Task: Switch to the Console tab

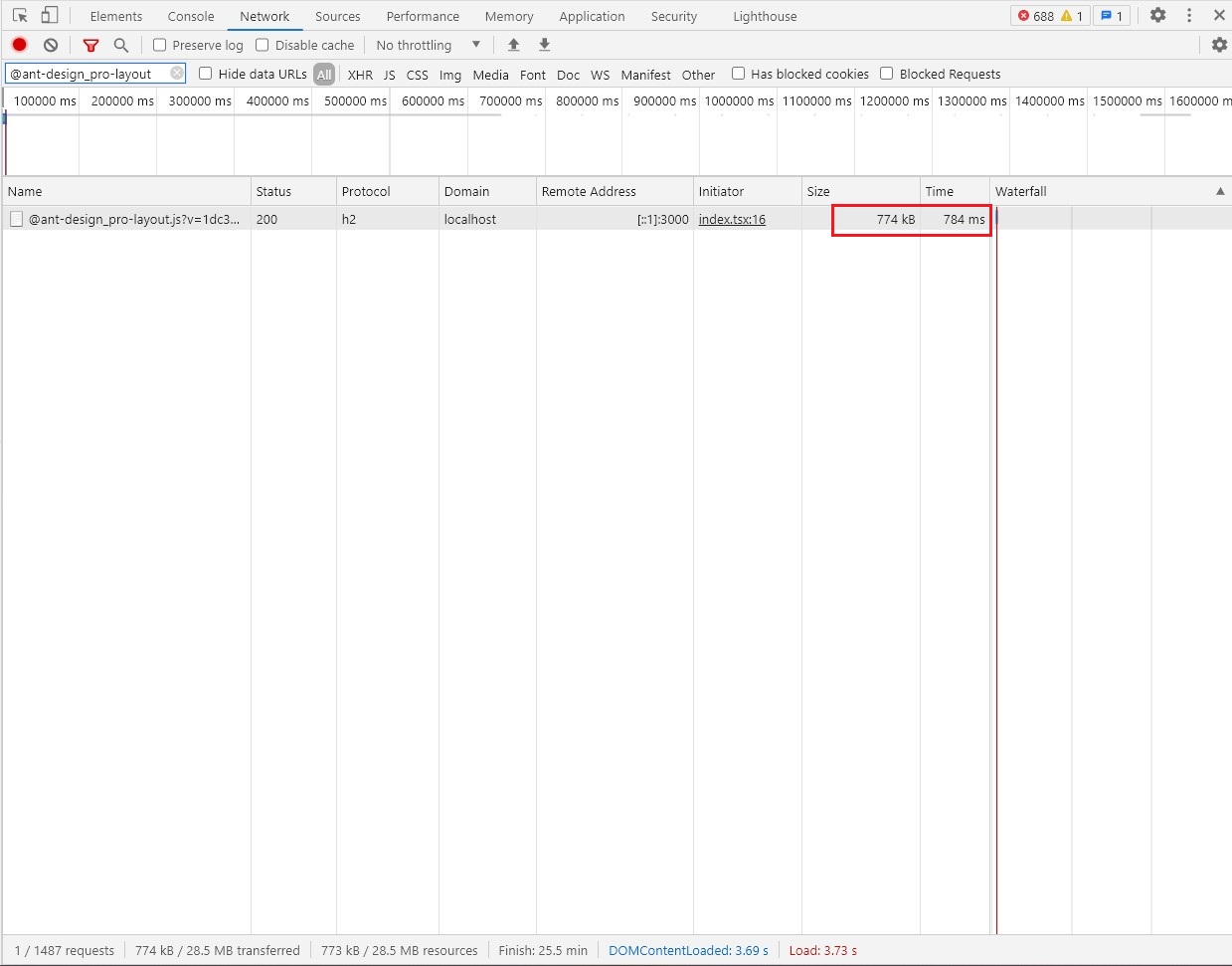Action: 191,16
